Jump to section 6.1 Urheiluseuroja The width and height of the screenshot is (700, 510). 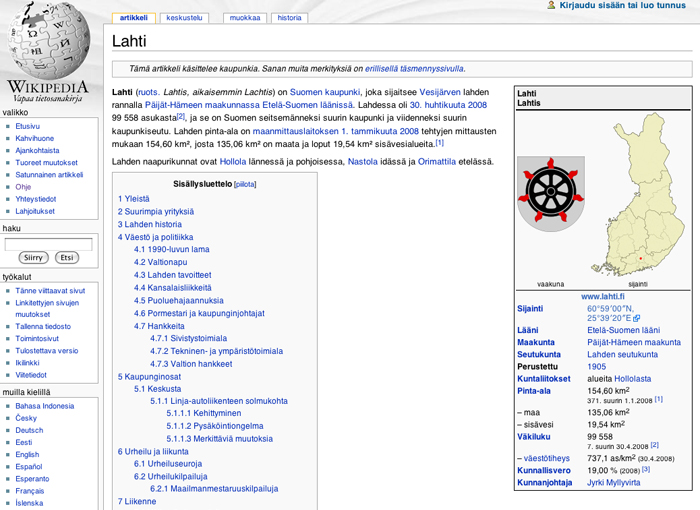click(168, 464)
